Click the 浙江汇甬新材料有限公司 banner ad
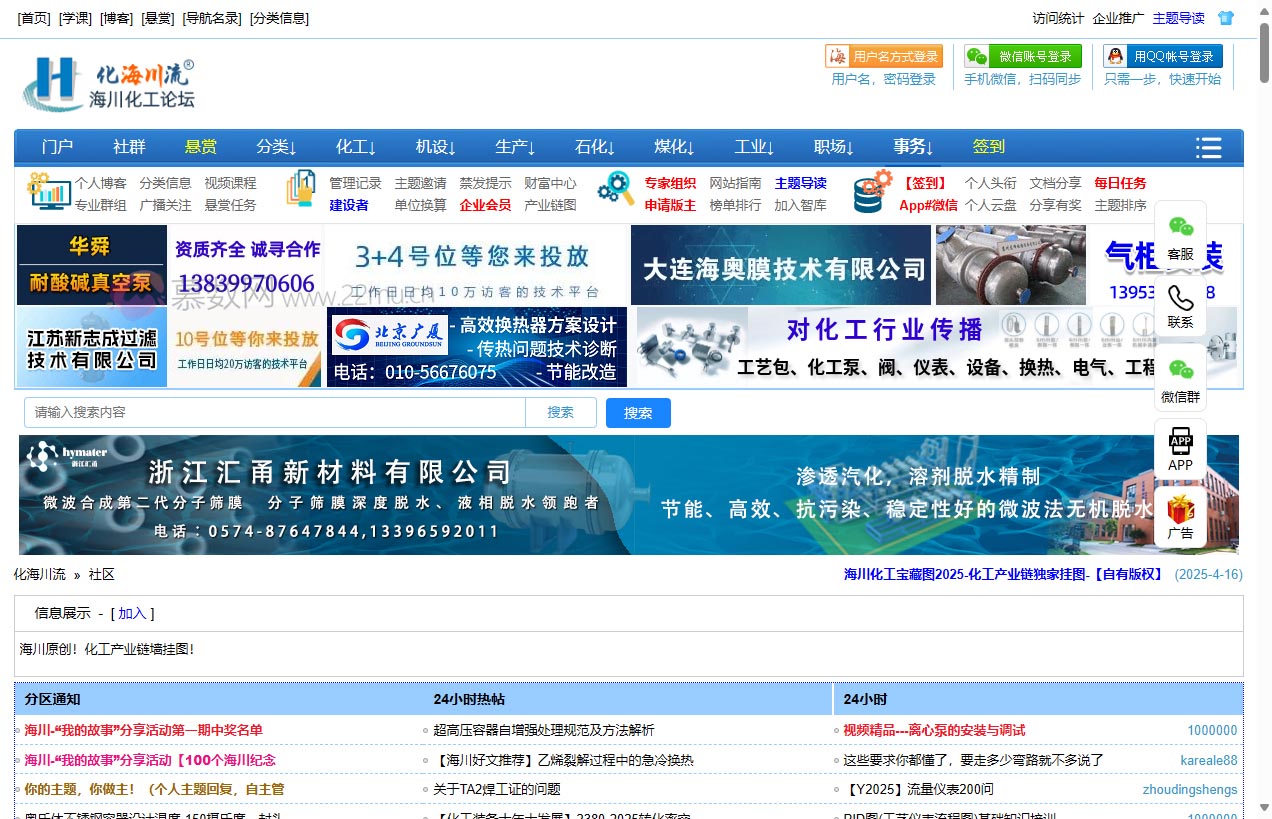The width and height of the screenshot is (1272, 819). click(x=628, y=494)
